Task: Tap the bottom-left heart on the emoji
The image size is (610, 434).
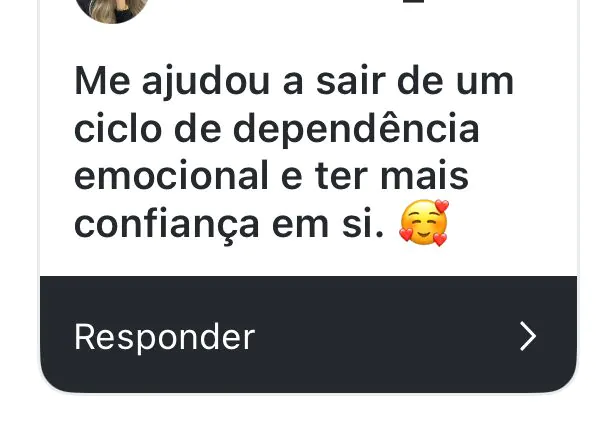Action: pos(406,234)
